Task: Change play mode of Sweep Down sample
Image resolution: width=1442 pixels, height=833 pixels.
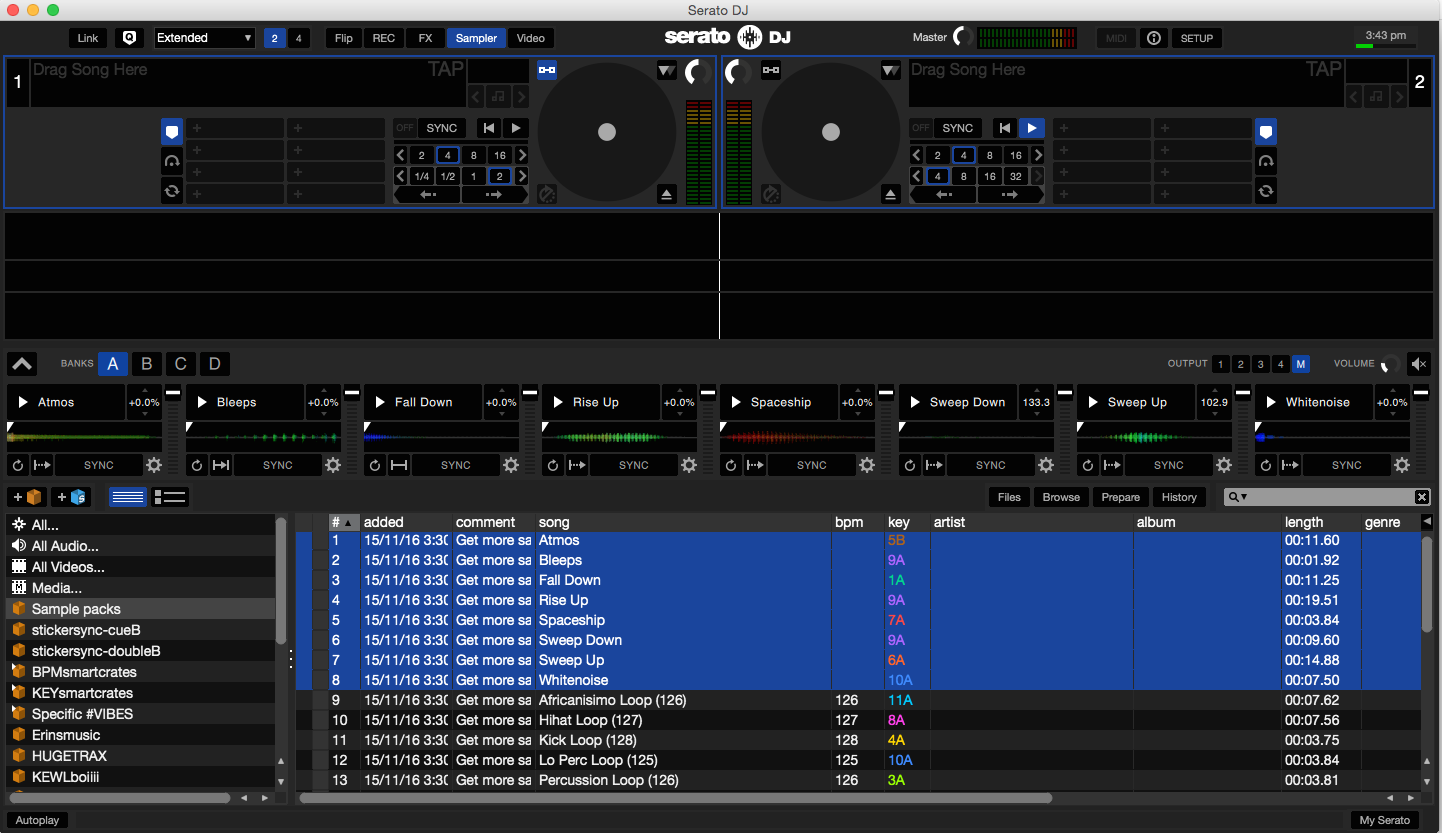Action: pyautogui.click(x=934, y=465)
